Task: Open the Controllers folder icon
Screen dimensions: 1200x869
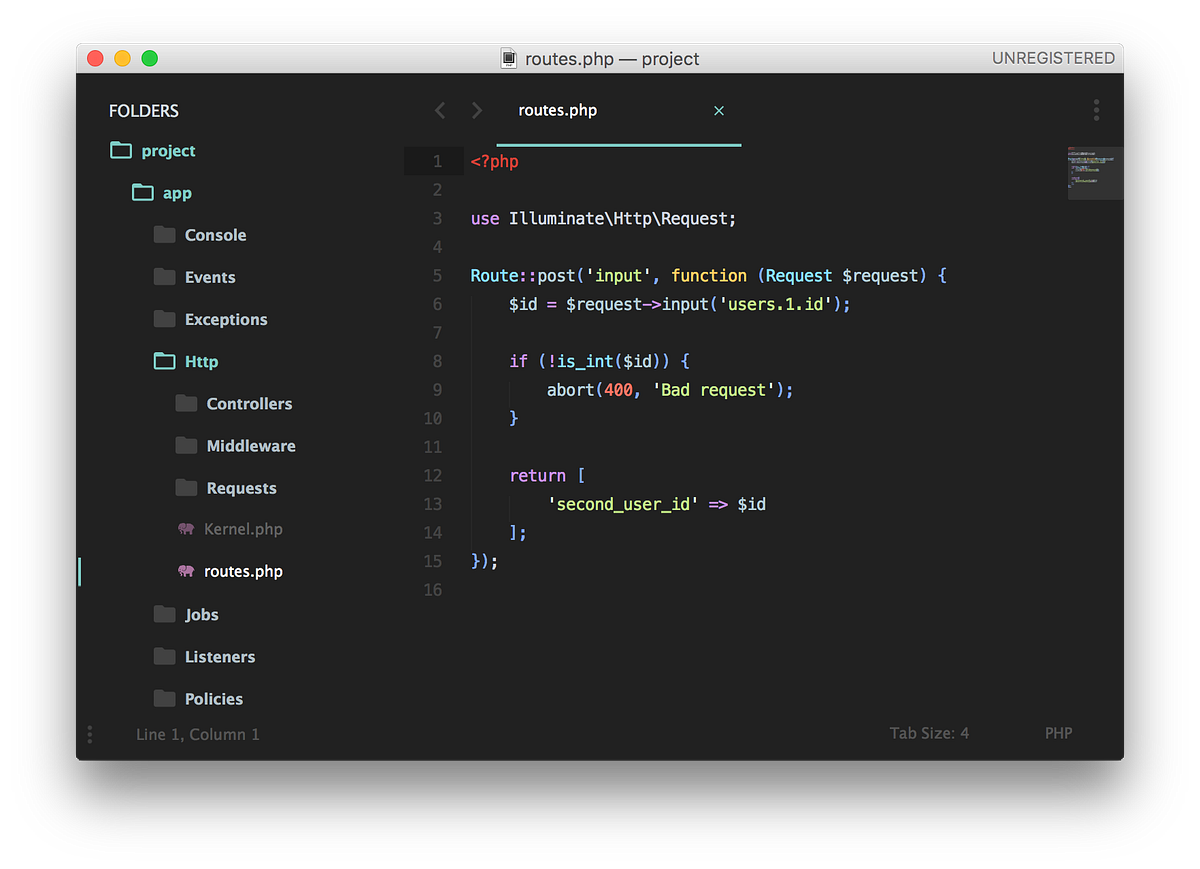Action: click(186, 403)
